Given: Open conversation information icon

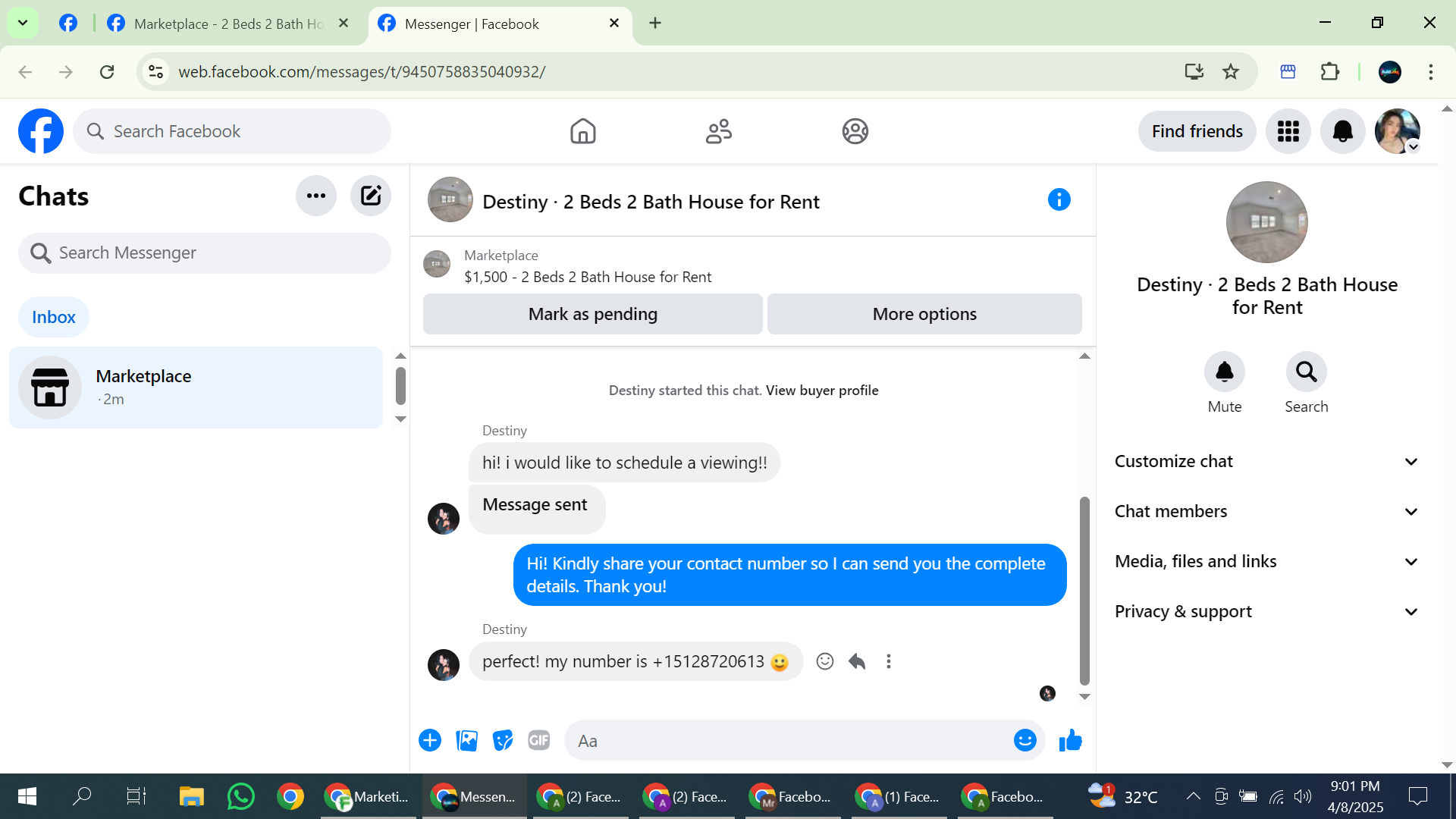Looking at the screenshot, I should point(1059,200).
